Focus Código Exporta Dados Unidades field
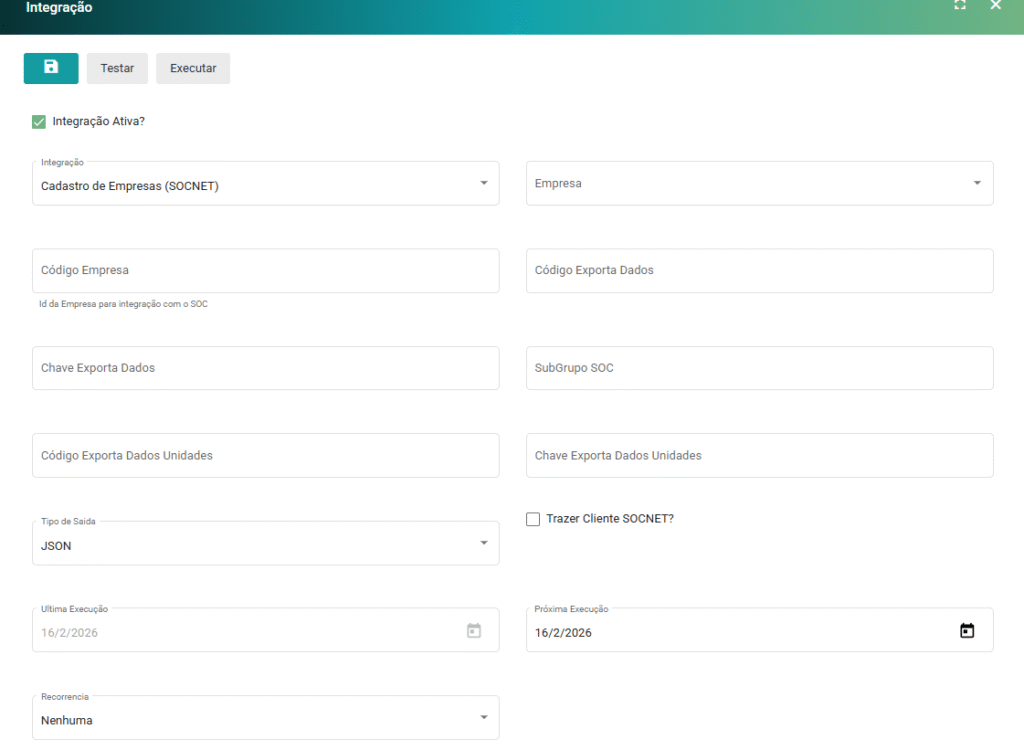The image size is (1024, 750). (265, 456)
